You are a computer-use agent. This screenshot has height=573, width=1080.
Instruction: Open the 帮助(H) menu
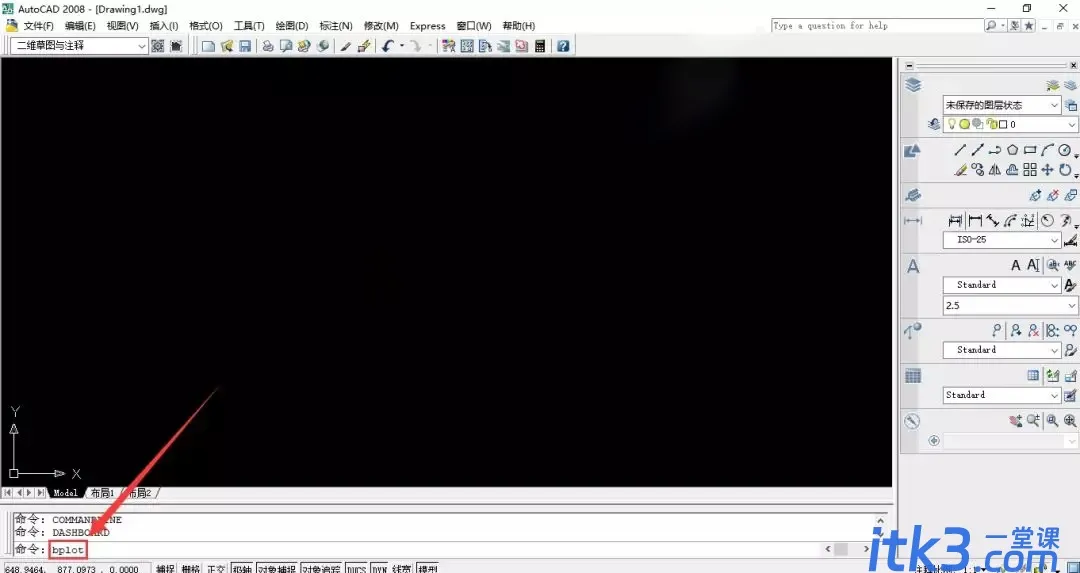pyautogui.click(x=519, y=25)
